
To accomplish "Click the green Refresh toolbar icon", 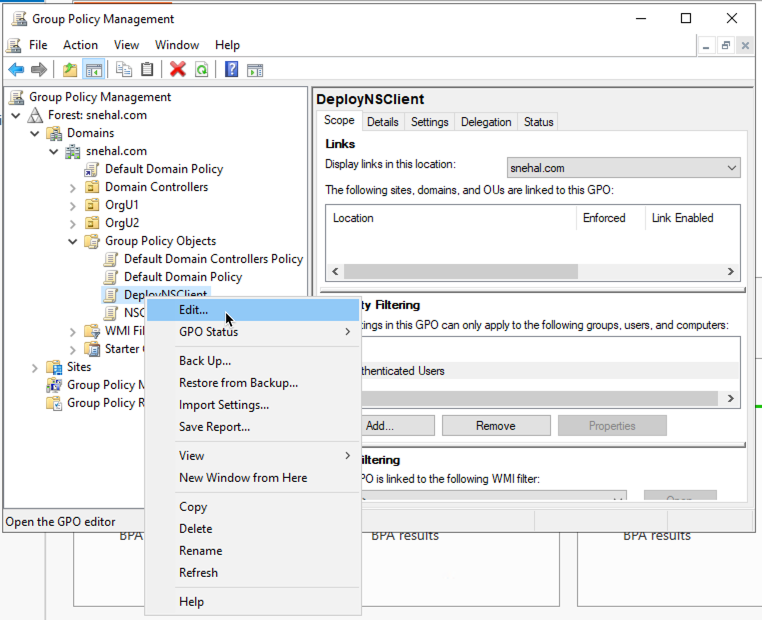I will (201, 69).
